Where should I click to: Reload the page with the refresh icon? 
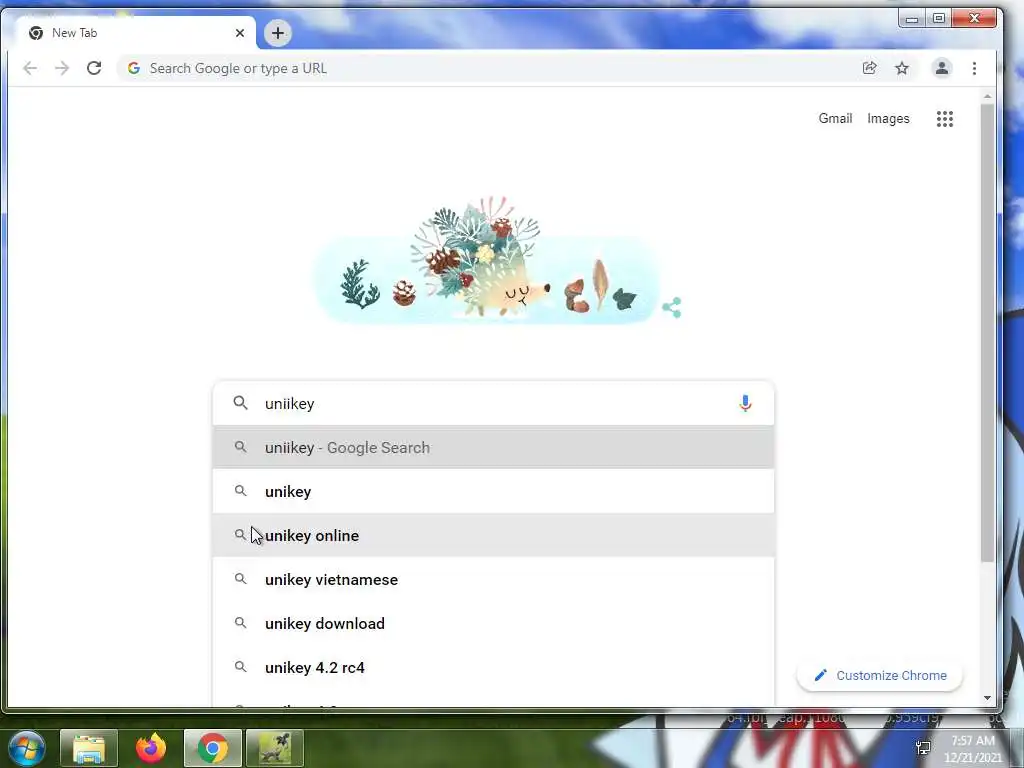[94, 68]
